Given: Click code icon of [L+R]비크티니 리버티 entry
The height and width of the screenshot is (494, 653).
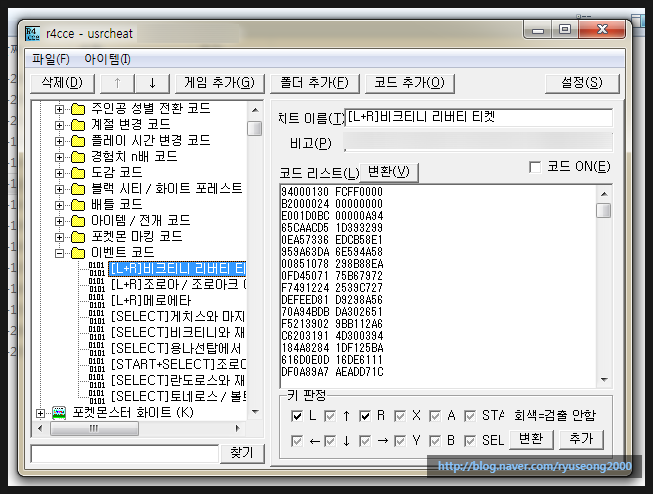Looking at the screenshot, I should tap(97, 269).
